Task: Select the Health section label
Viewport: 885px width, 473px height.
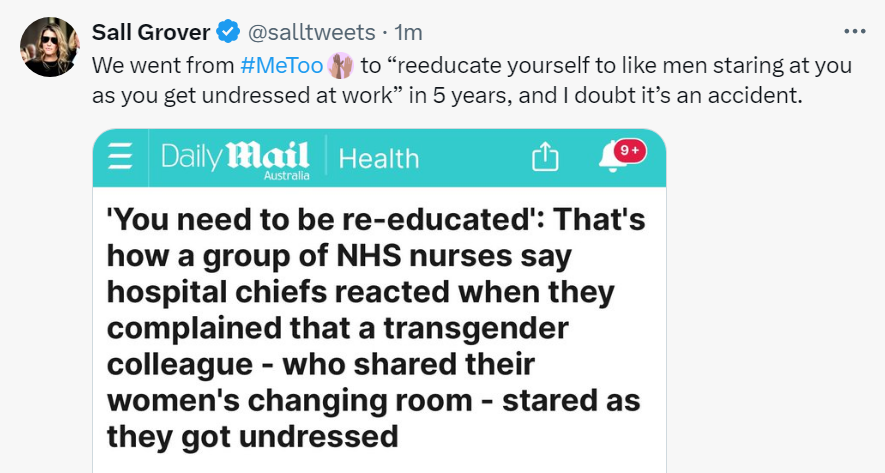Action: (379, 158)
